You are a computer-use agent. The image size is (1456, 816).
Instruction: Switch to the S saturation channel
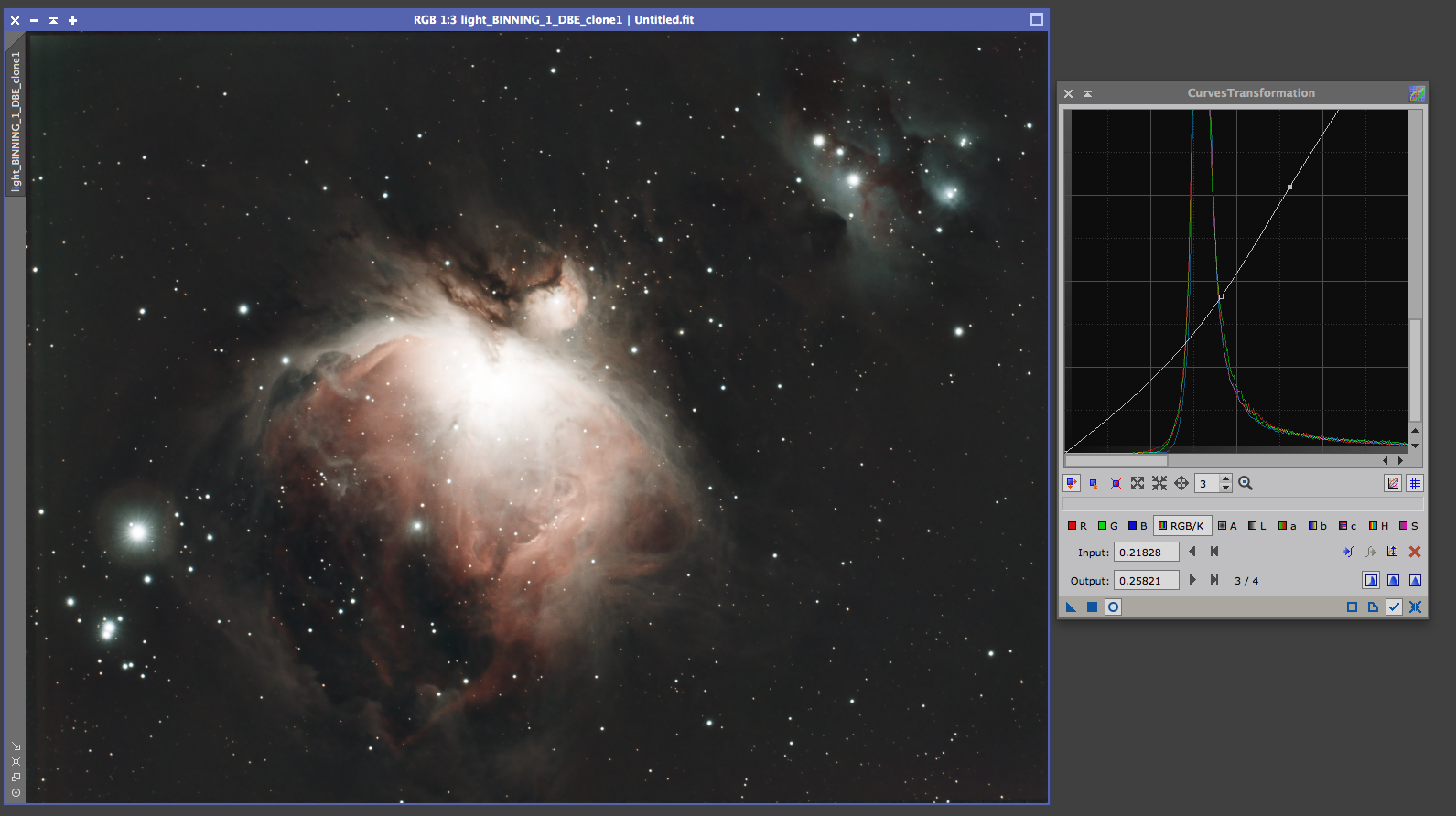pos(1408,526)
